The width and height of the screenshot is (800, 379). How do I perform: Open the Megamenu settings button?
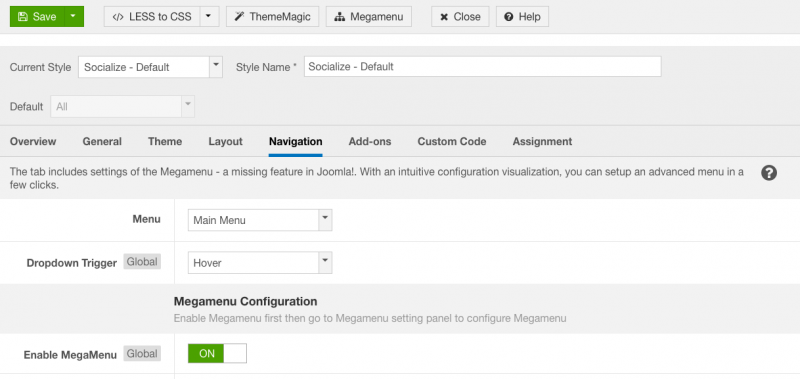click(369, 17)
